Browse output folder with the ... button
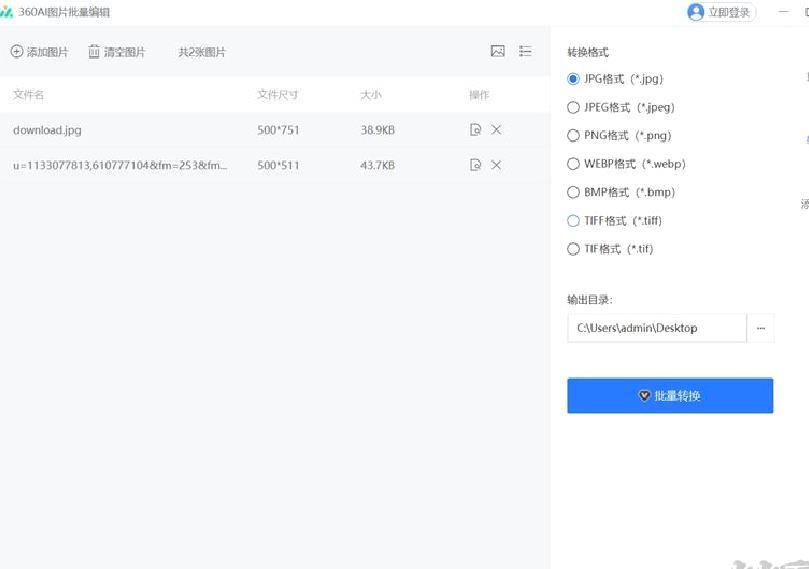 [761, 328]
